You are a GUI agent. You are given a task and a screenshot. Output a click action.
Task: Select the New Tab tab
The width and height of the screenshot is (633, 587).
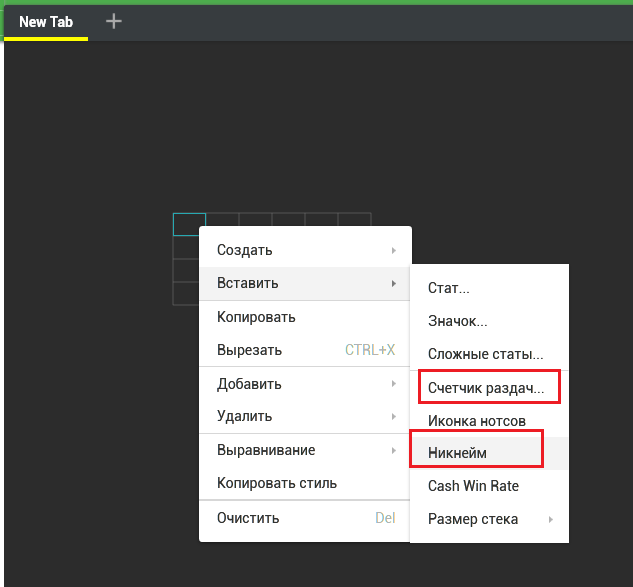tap(46, 22)
